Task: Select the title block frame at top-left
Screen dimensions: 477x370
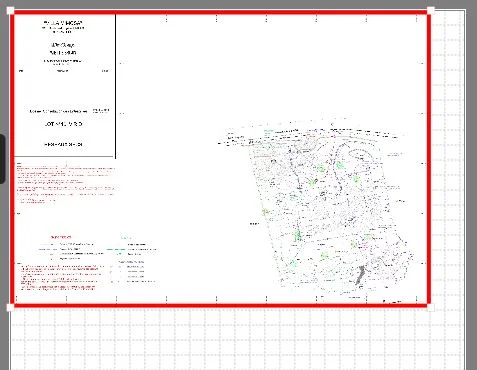Action: [x=65, y=85]
